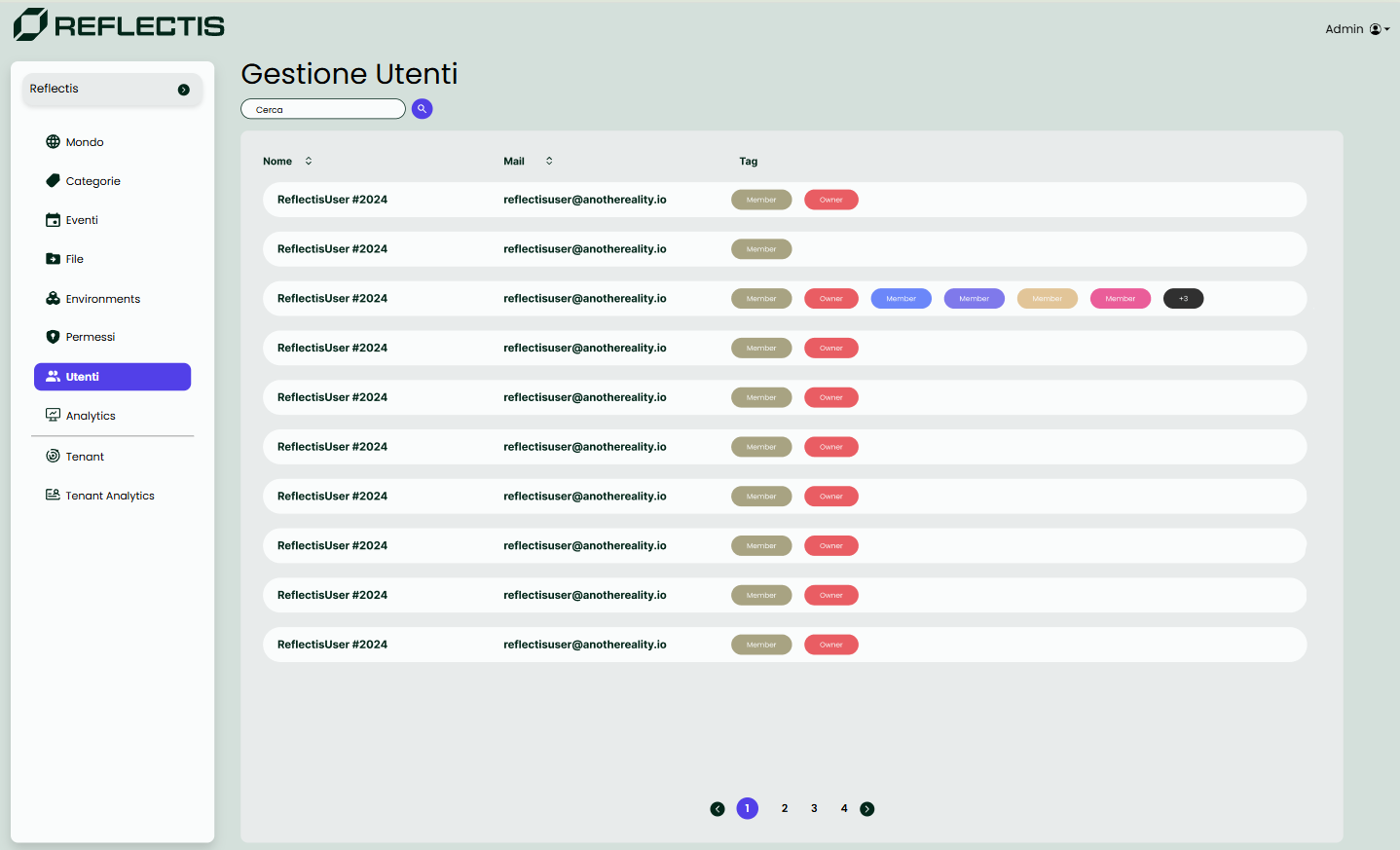Expand the Reflectis workspace selector arrow

(184, 90)
